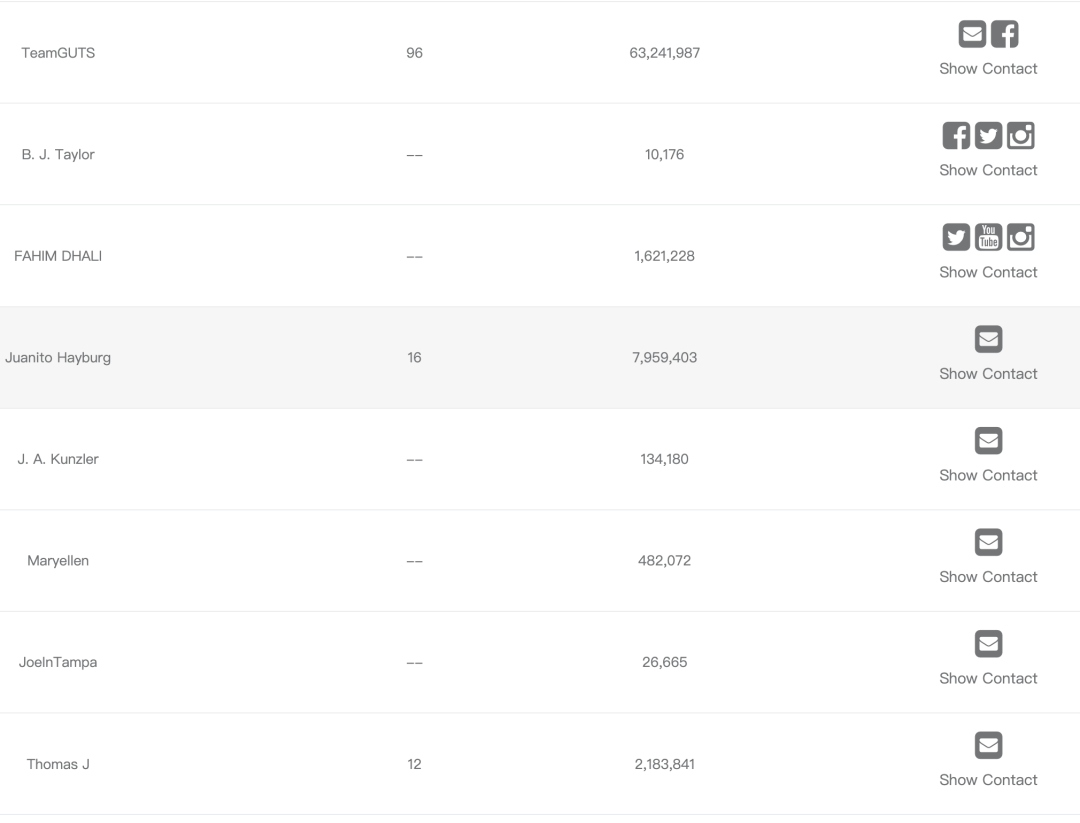1080x823 pixels.
Task: Show Contact for B. J. Taylor
Action: click(x=988, y=170)
